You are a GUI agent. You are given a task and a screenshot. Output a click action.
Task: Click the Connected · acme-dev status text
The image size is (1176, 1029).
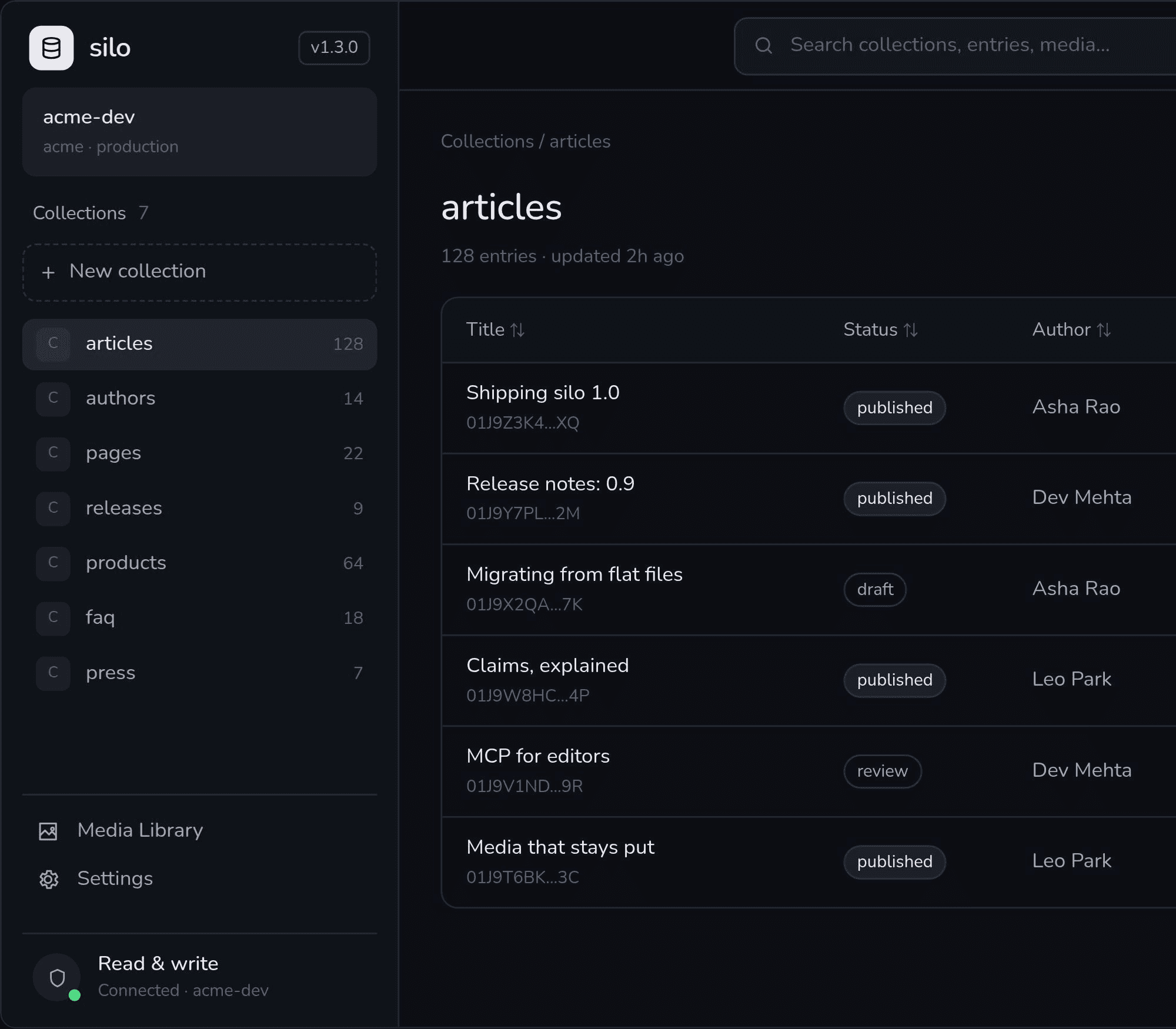tap(183, 991)
